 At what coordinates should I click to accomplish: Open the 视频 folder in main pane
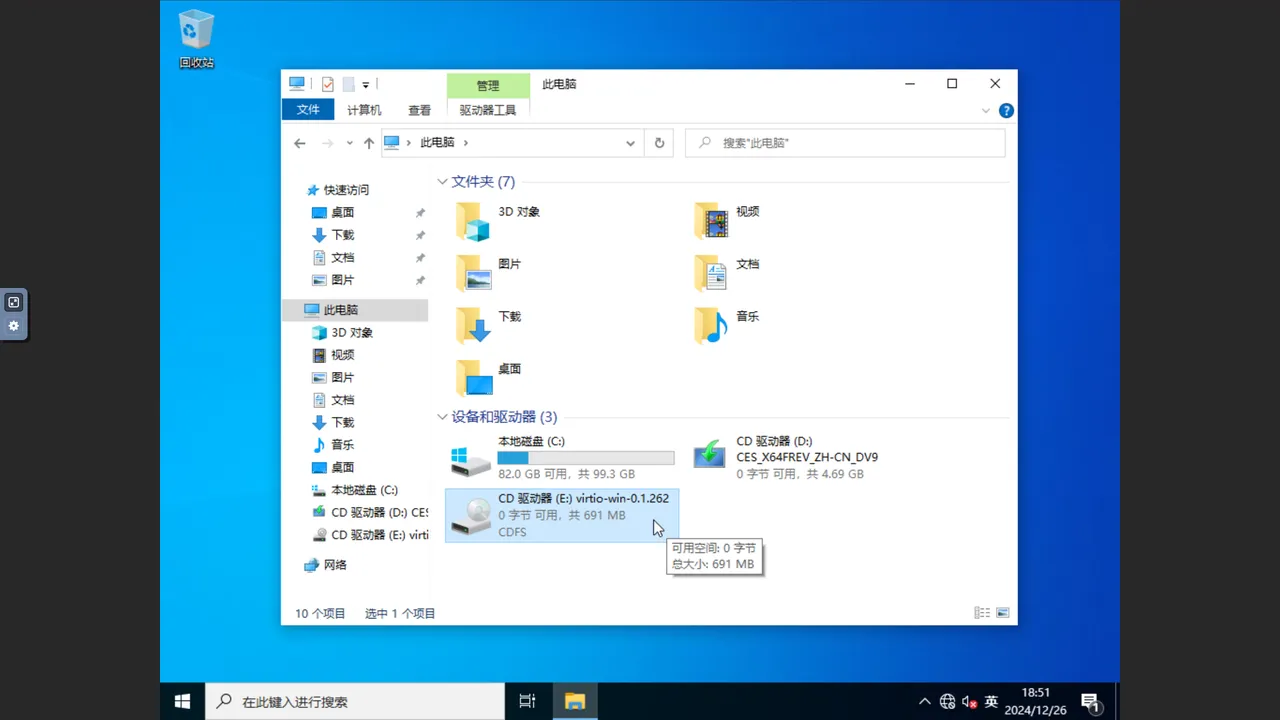(x=711, y=221)
